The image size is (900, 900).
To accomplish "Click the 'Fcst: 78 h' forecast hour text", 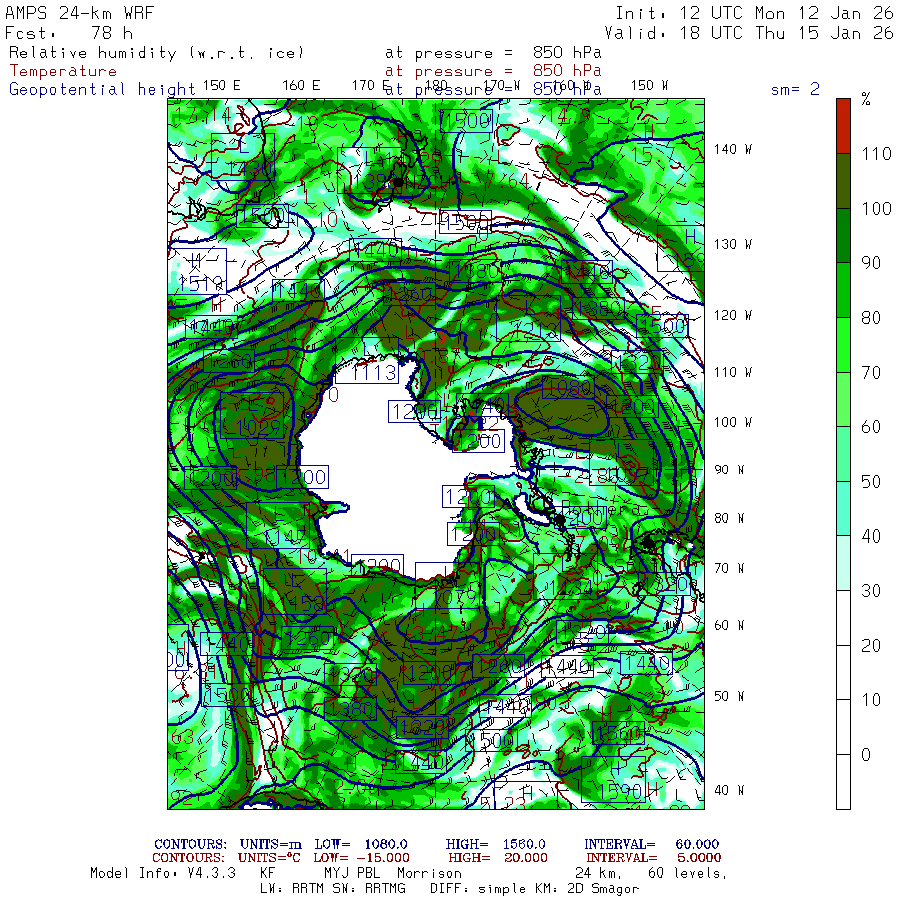I will click(69, 33).
